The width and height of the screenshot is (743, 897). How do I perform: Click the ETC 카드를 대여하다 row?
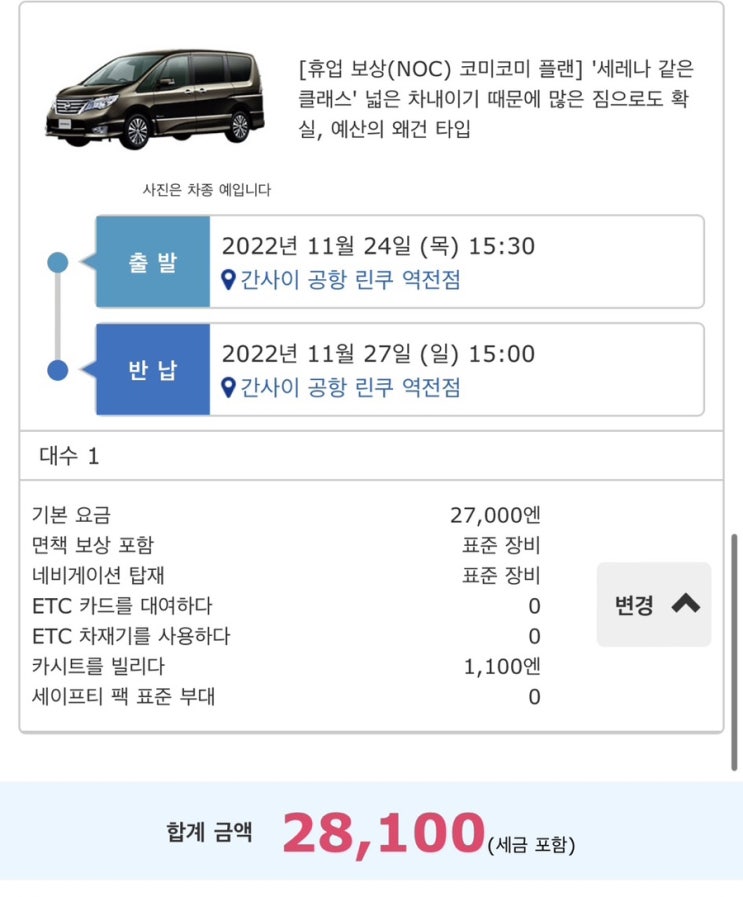(285, 606)
